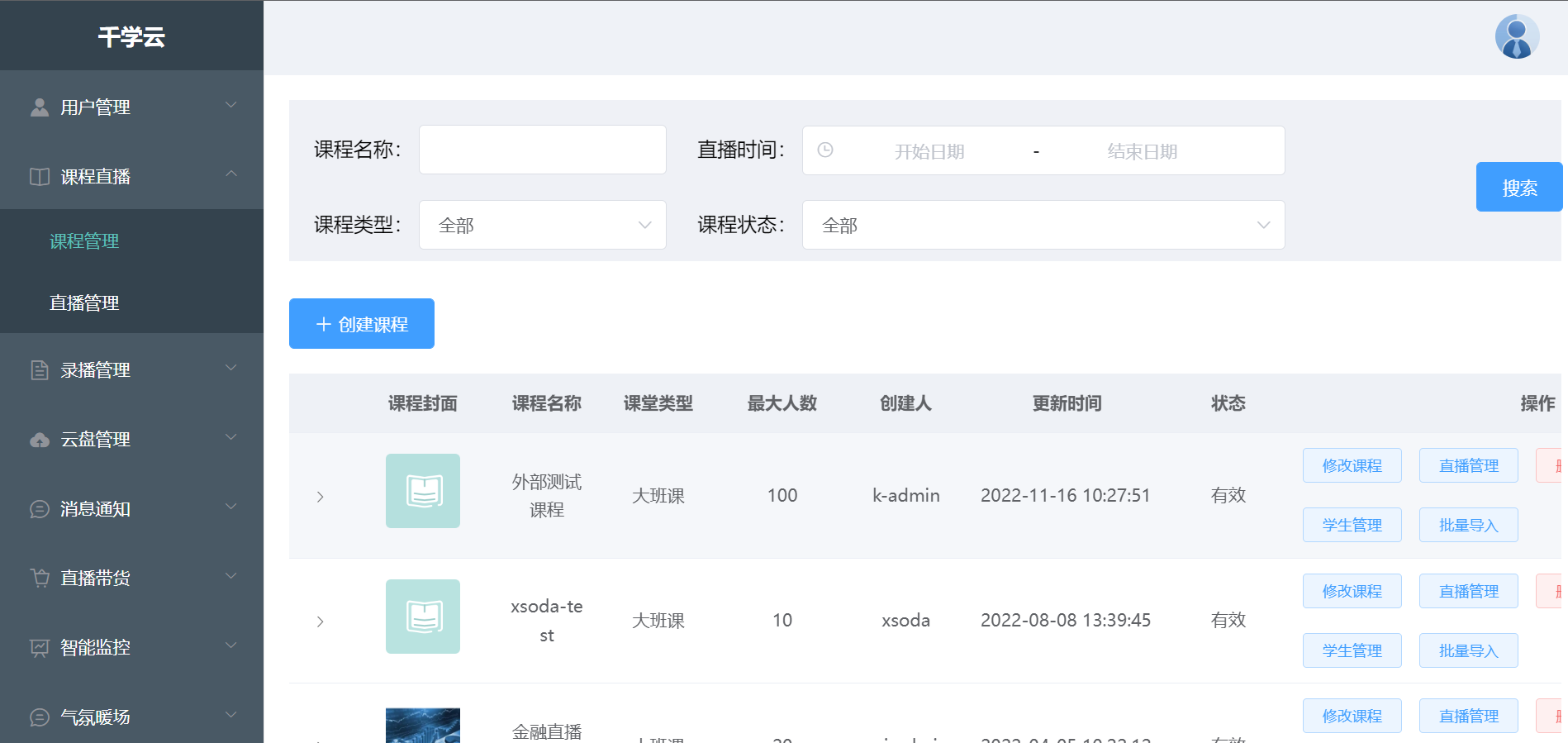Expand the 智能监控 menu chevron
1568x743 pixels.
click(x=231, y=645)
